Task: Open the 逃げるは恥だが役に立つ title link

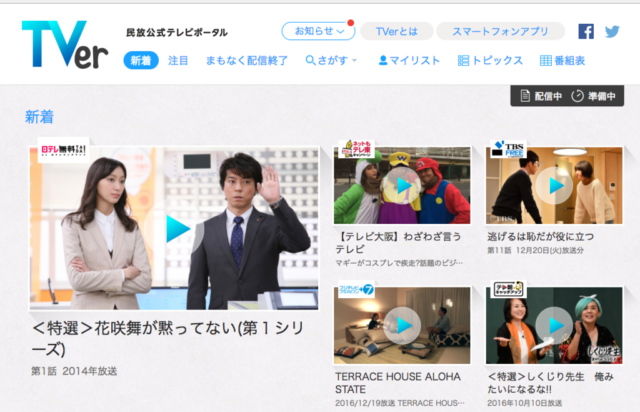Action: point(540,236)
